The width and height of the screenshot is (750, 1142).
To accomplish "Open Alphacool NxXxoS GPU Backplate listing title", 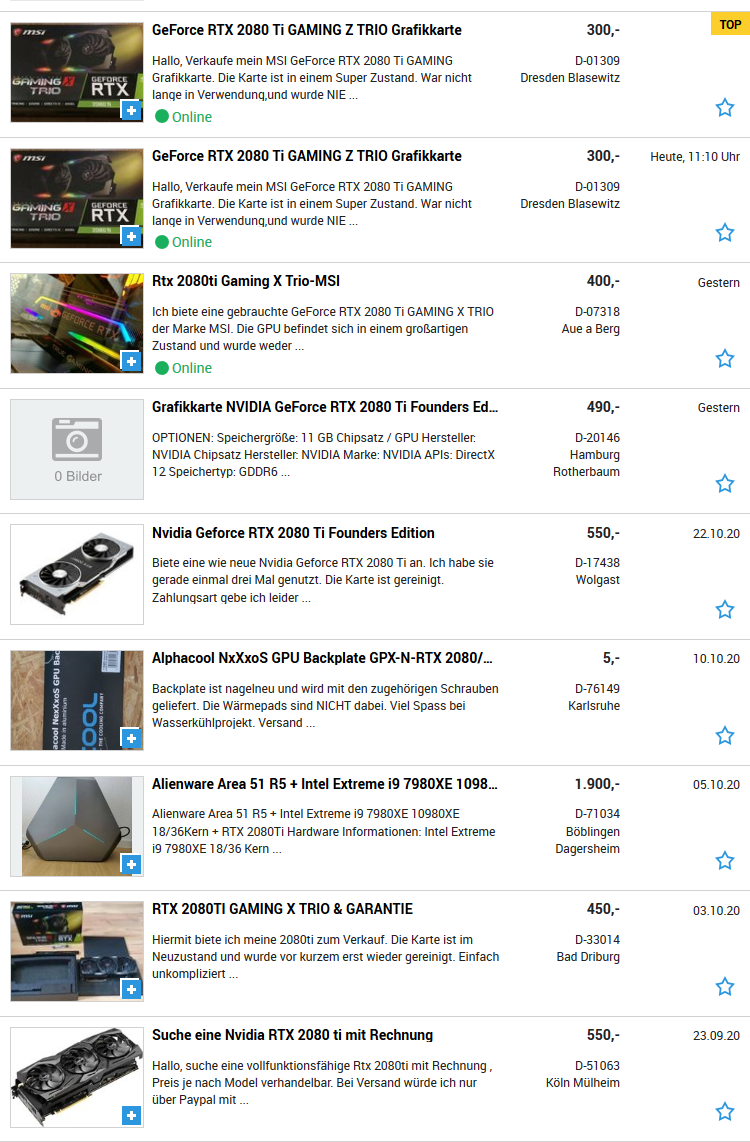I will pos(323,658).
